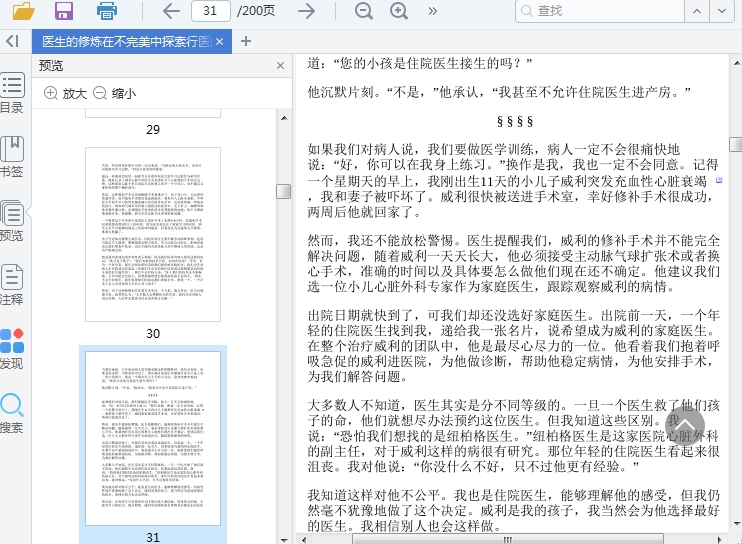Click paragraph starting 大多数人不知道
The height and width of the screenshot is (544, 742).
point(513,436)
